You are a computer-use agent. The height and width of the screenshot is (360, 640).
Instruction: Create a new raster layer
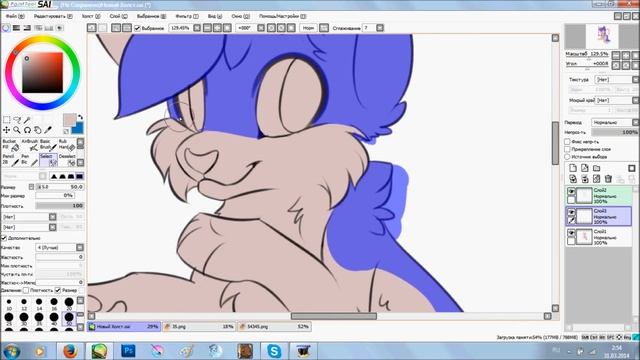[573, 168]
